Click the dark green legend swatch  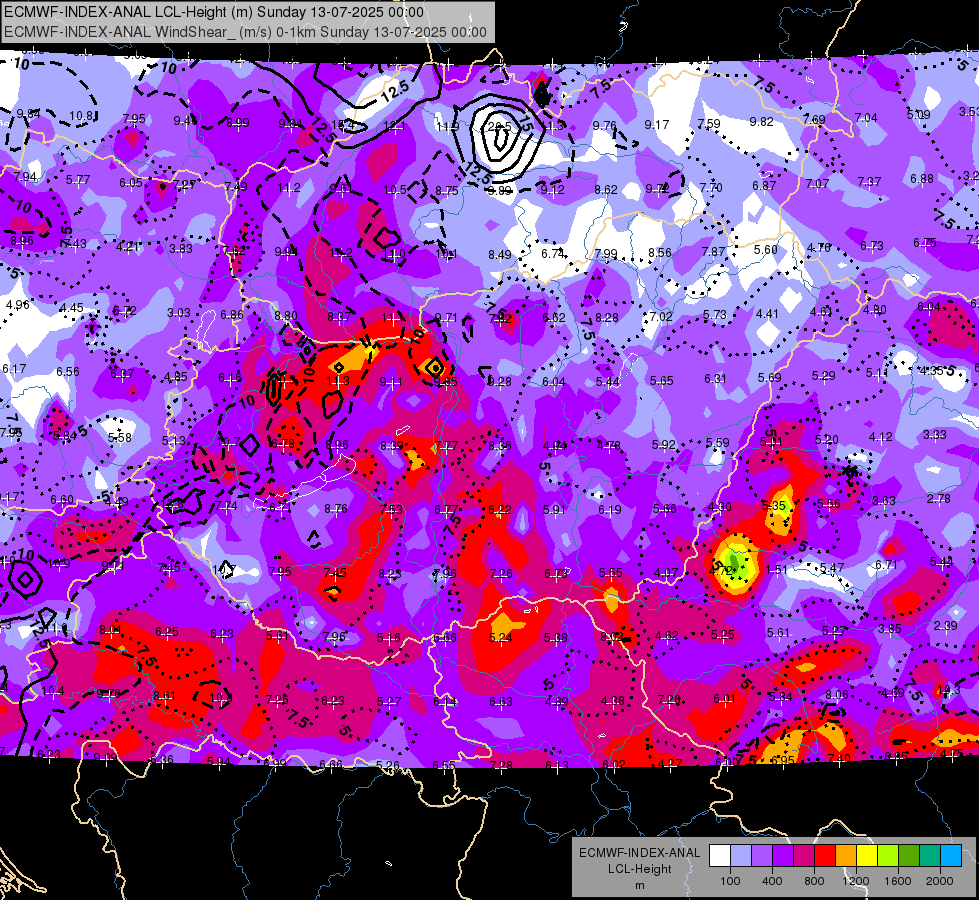(x=909, y=856)
